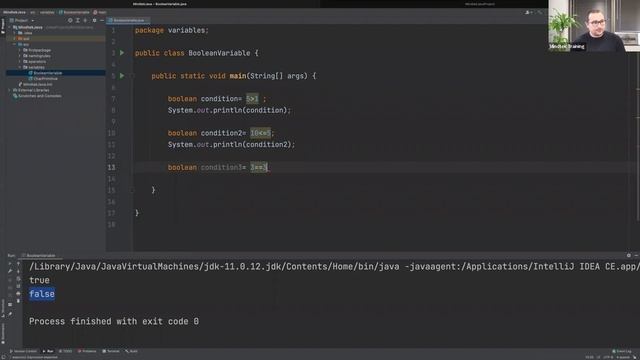The image size is (640, 360).
Task: Click Structure vertical tab on left stripe
Action: click(3, 308)
